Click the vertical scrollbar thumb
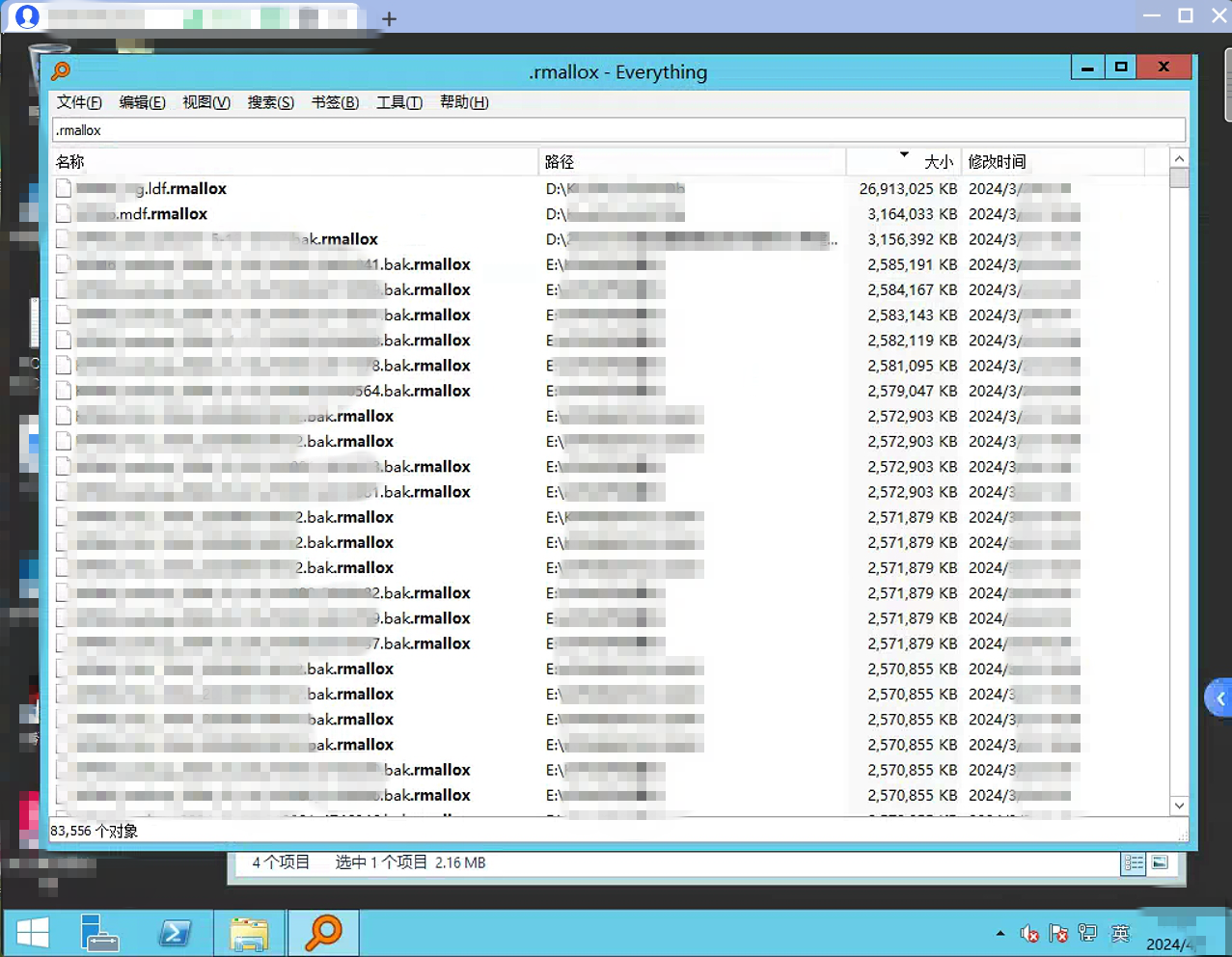The width and height of the screenshot is (1232, 957). coord(1179,178)
